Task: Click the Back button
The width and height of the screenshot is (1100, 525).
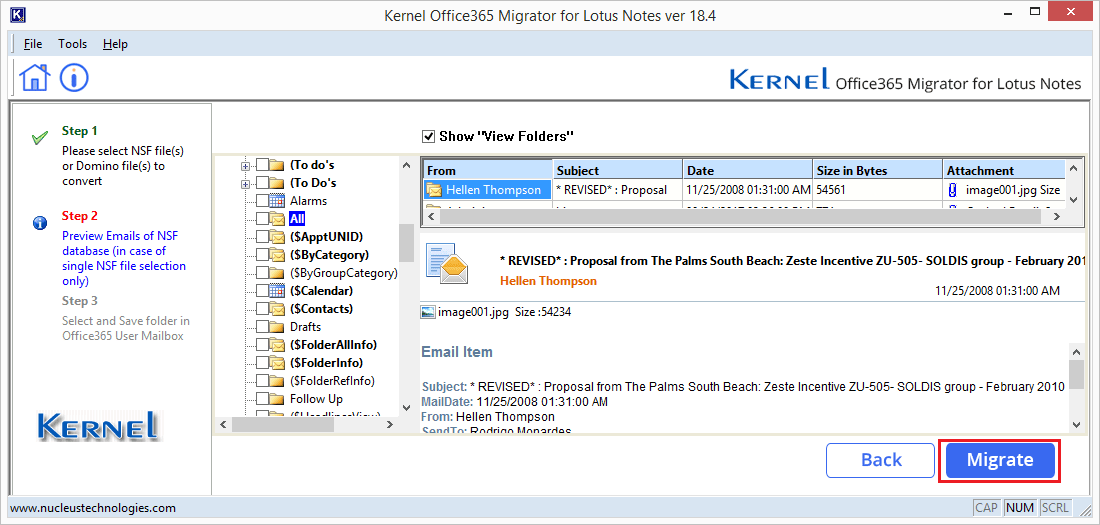Action: point(881,460)
